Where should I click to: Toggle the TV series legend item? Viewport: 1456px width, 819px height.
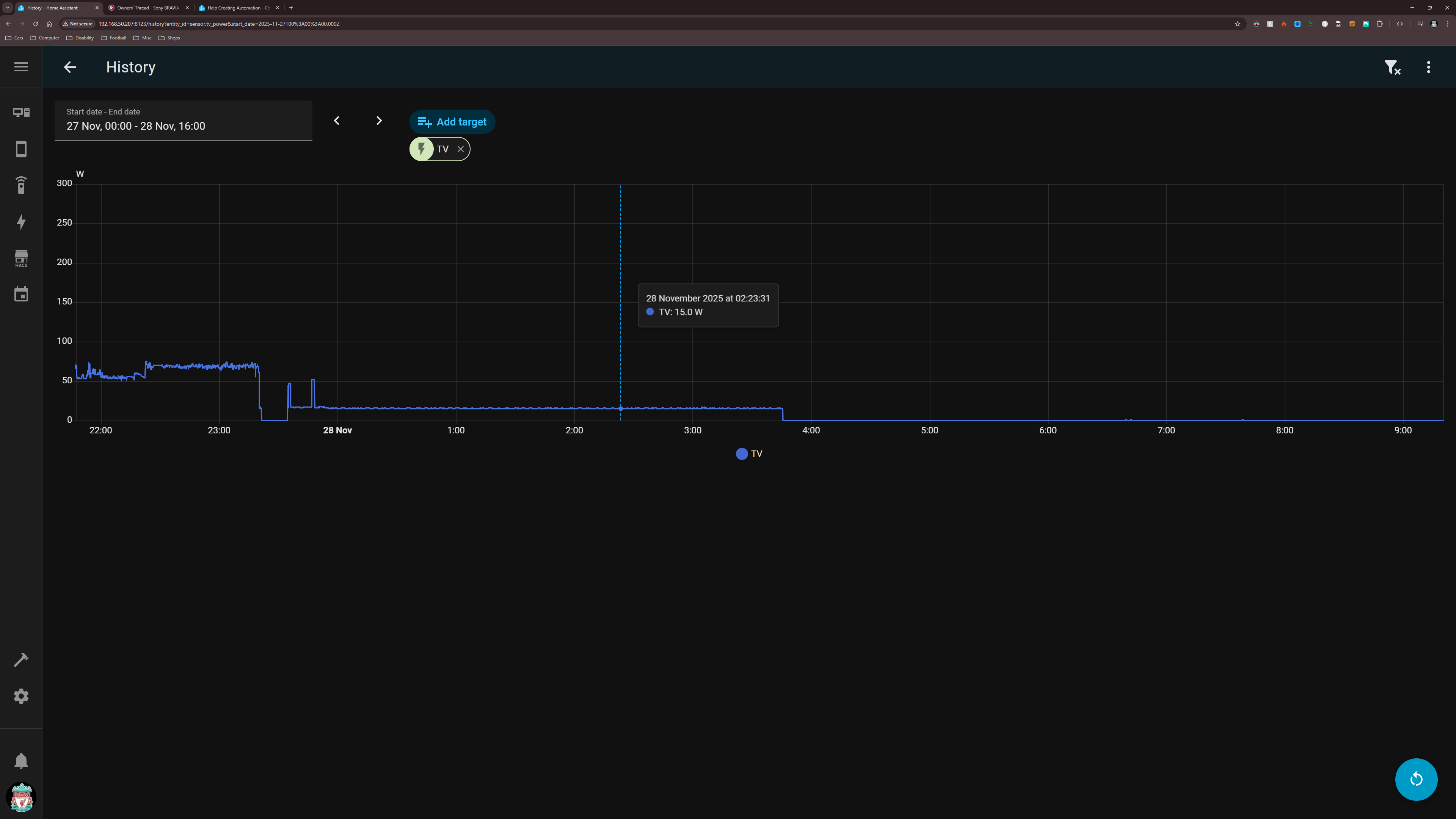(749, 454)
